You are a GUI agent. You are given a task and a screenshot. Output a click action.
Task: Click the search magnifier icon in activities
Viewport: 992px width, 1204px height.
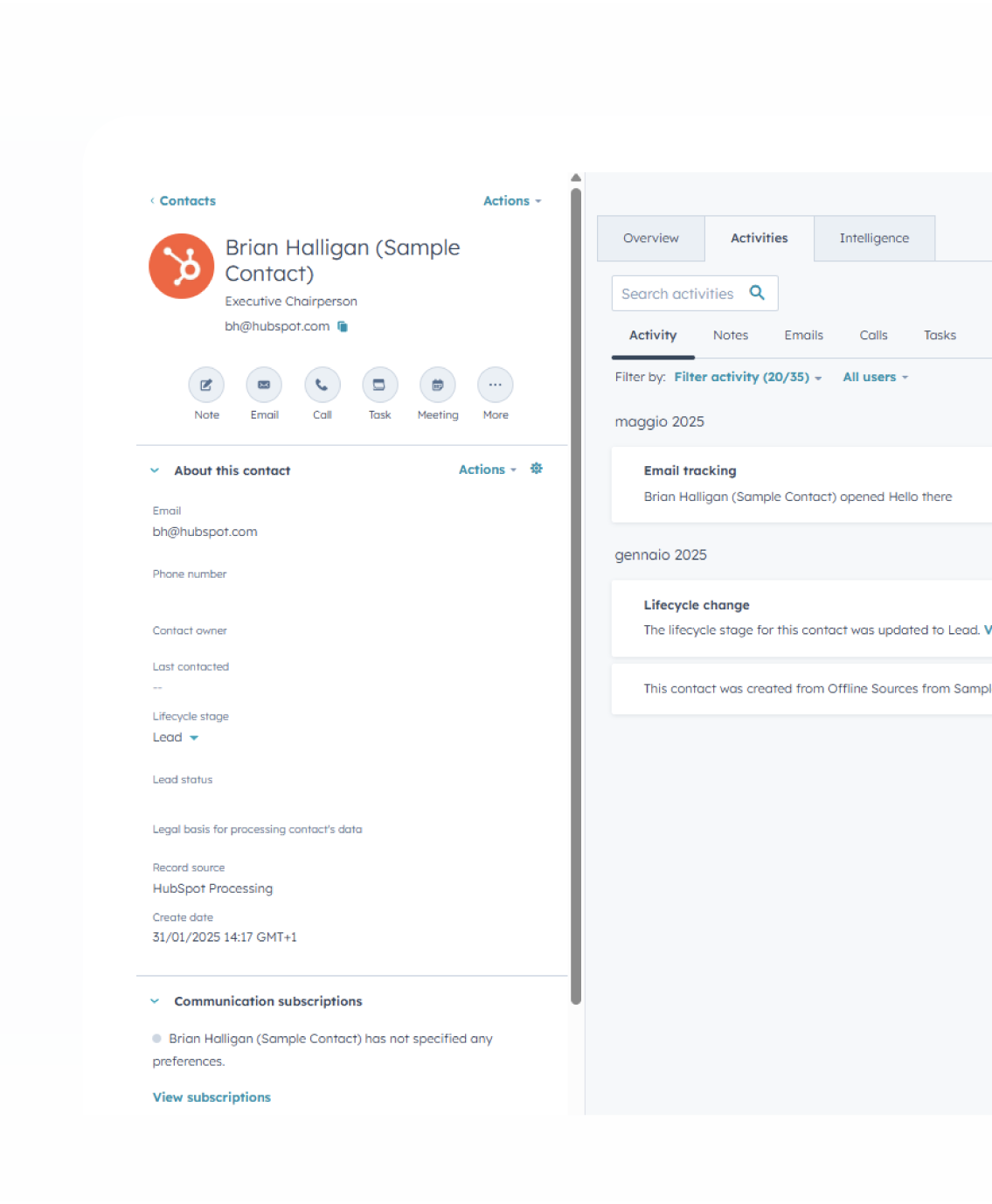coord(757,293)
